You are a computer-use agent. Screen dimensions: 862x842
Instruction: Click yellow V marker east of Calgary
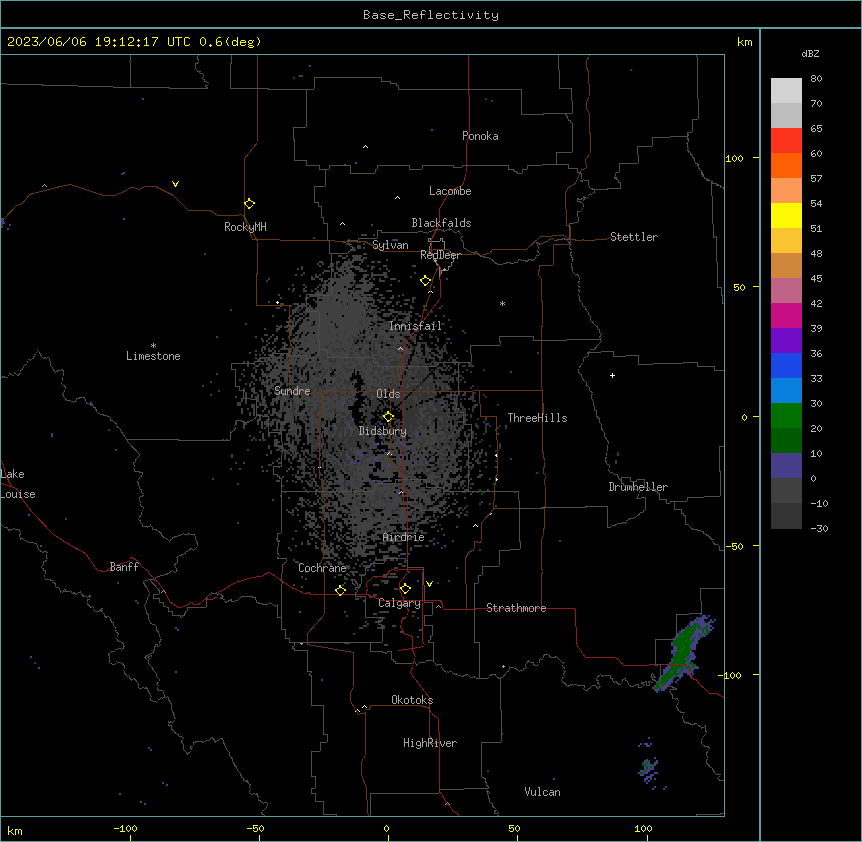(429, 584)
